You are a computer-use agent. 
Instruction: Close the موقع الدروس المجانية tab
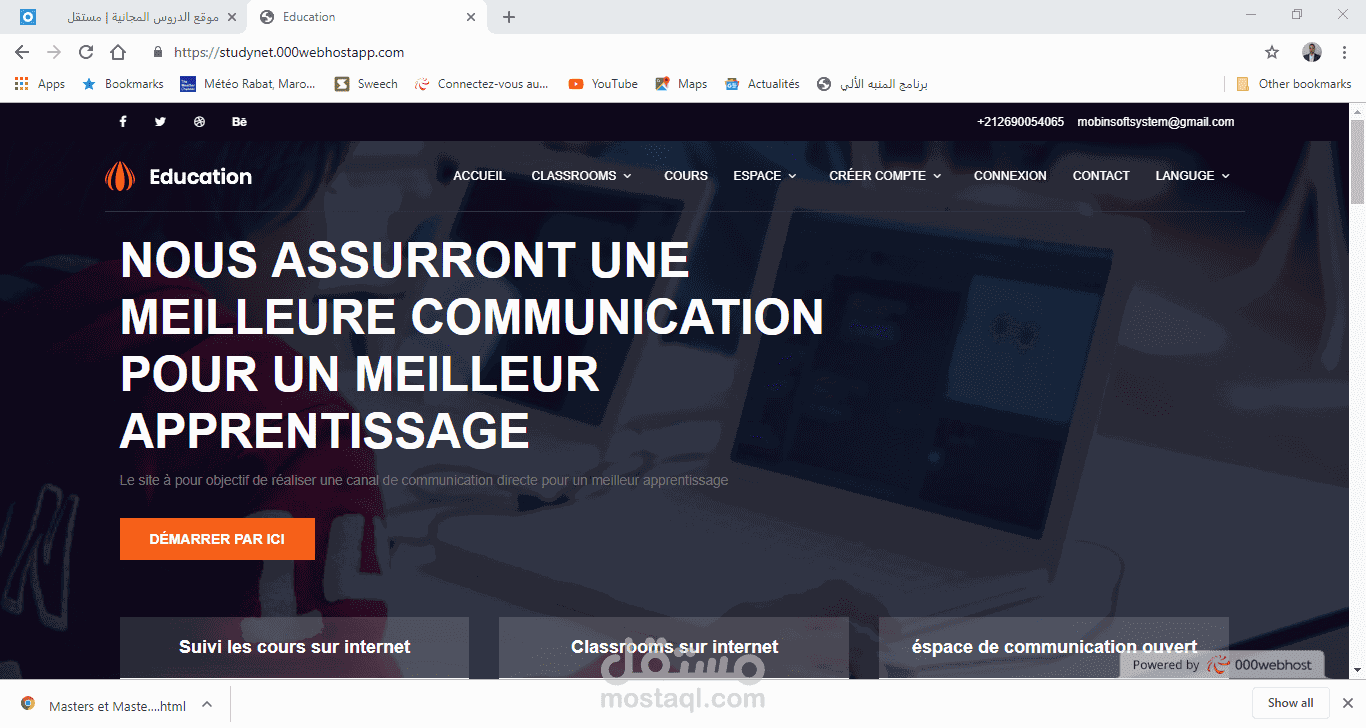(x=232, y=17)
